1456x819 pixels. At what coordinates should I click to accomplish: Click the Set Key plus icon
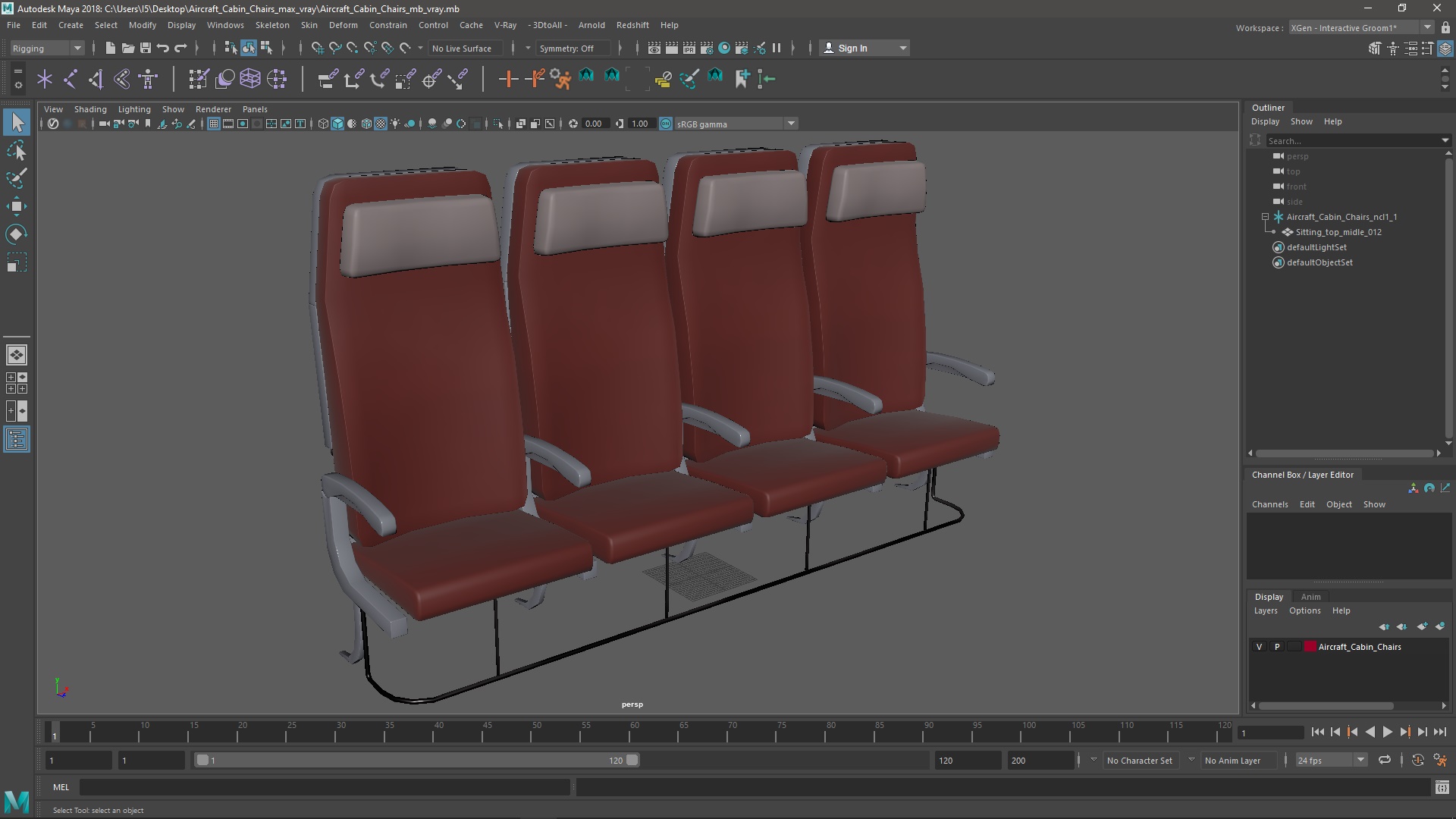pos(508,79)
